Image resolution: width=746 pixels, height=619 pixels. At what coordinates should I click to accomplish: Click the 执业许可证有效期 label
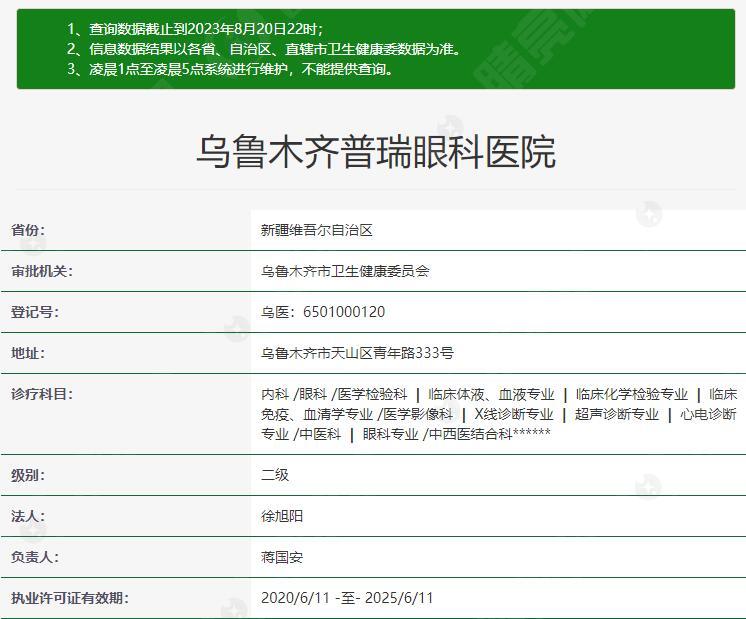point(70,598)
